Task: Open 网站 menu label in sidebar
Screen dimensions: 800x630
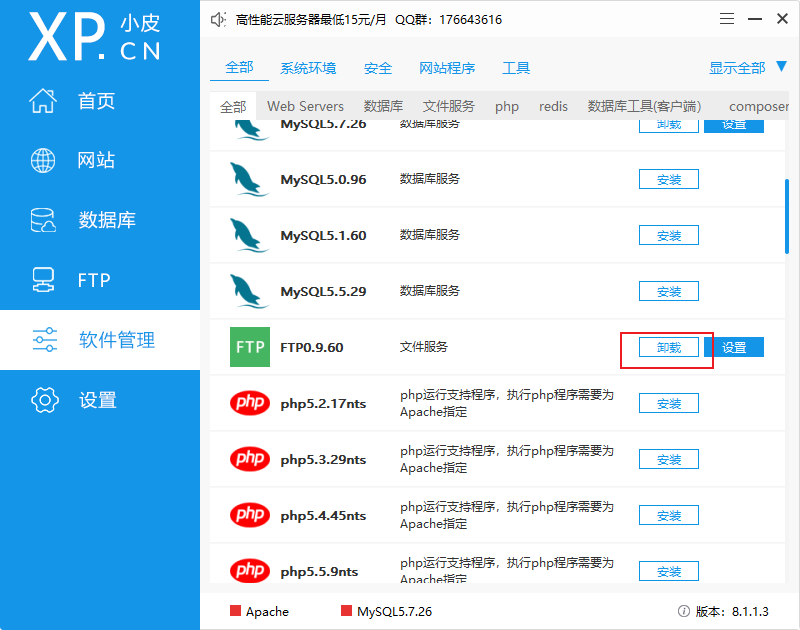Action: click(96, 160)
